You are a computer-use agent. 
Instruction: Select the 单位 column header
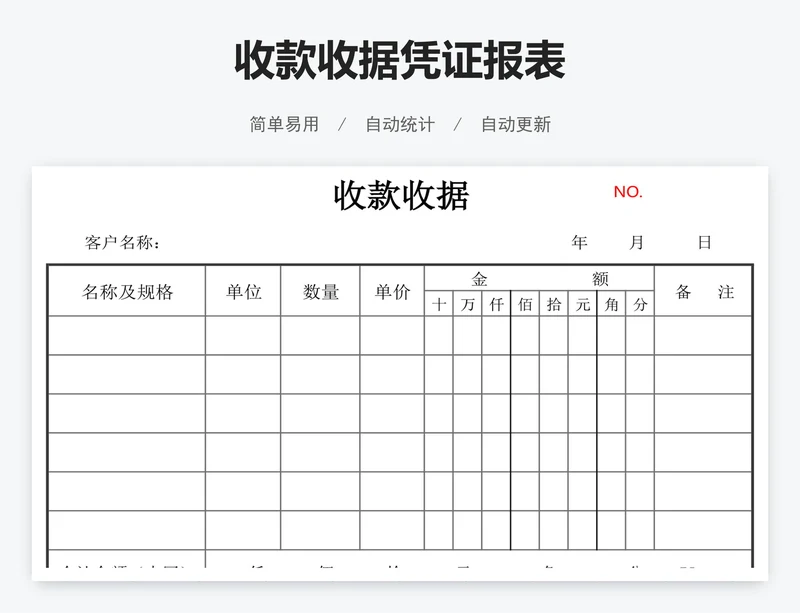243,292
